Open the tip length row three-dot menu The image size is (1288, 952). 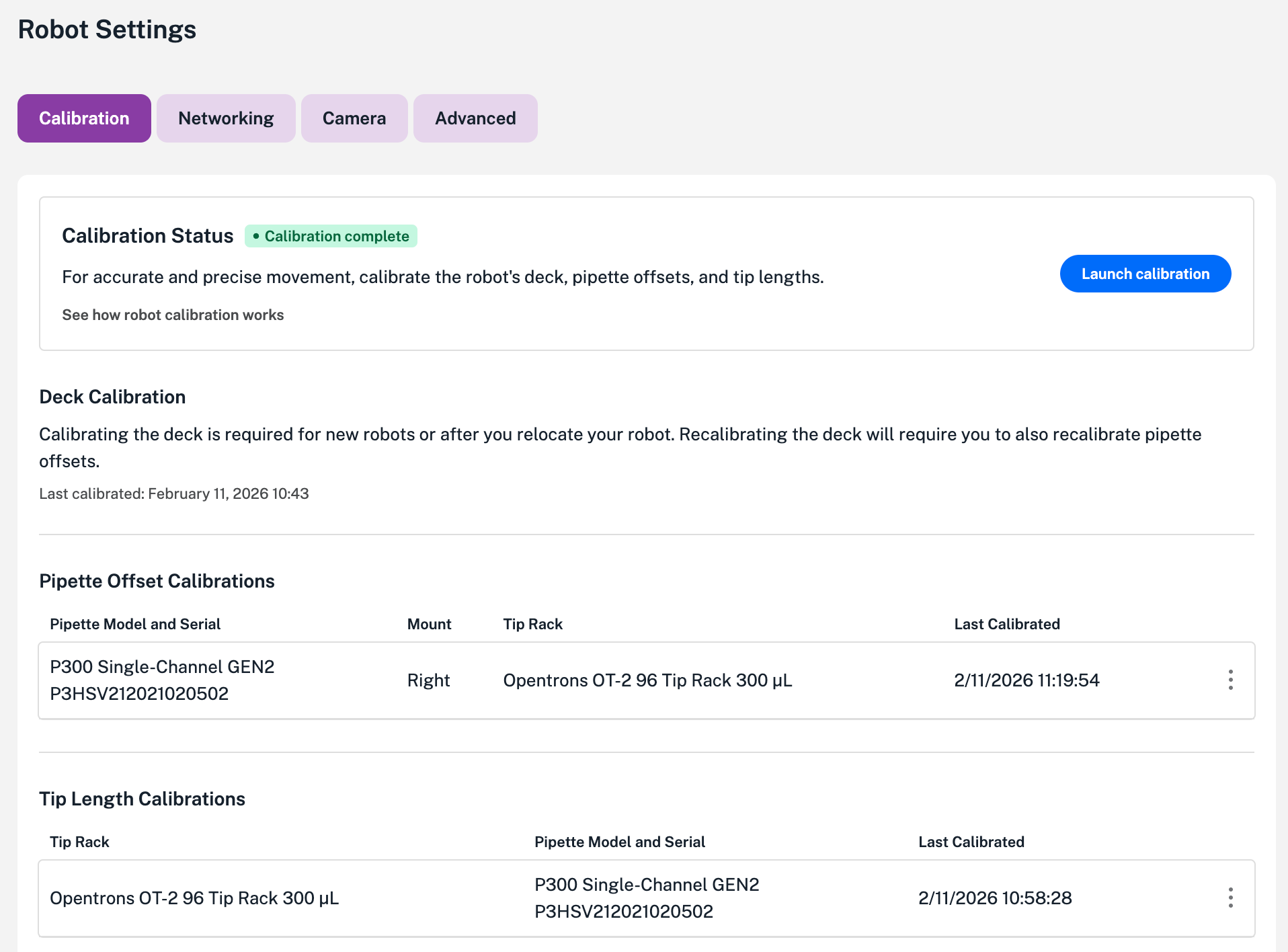click(x=1230, y=898)
